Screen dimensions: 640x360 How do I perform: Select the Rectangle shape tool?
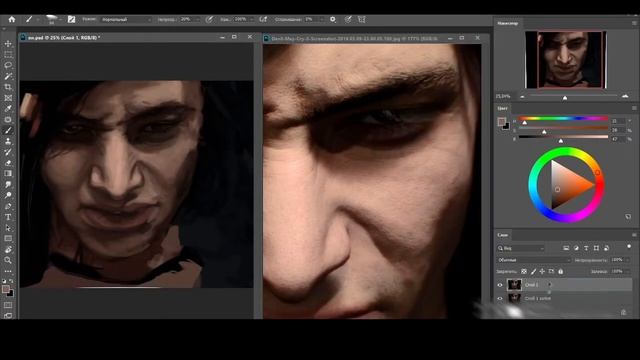8,238
